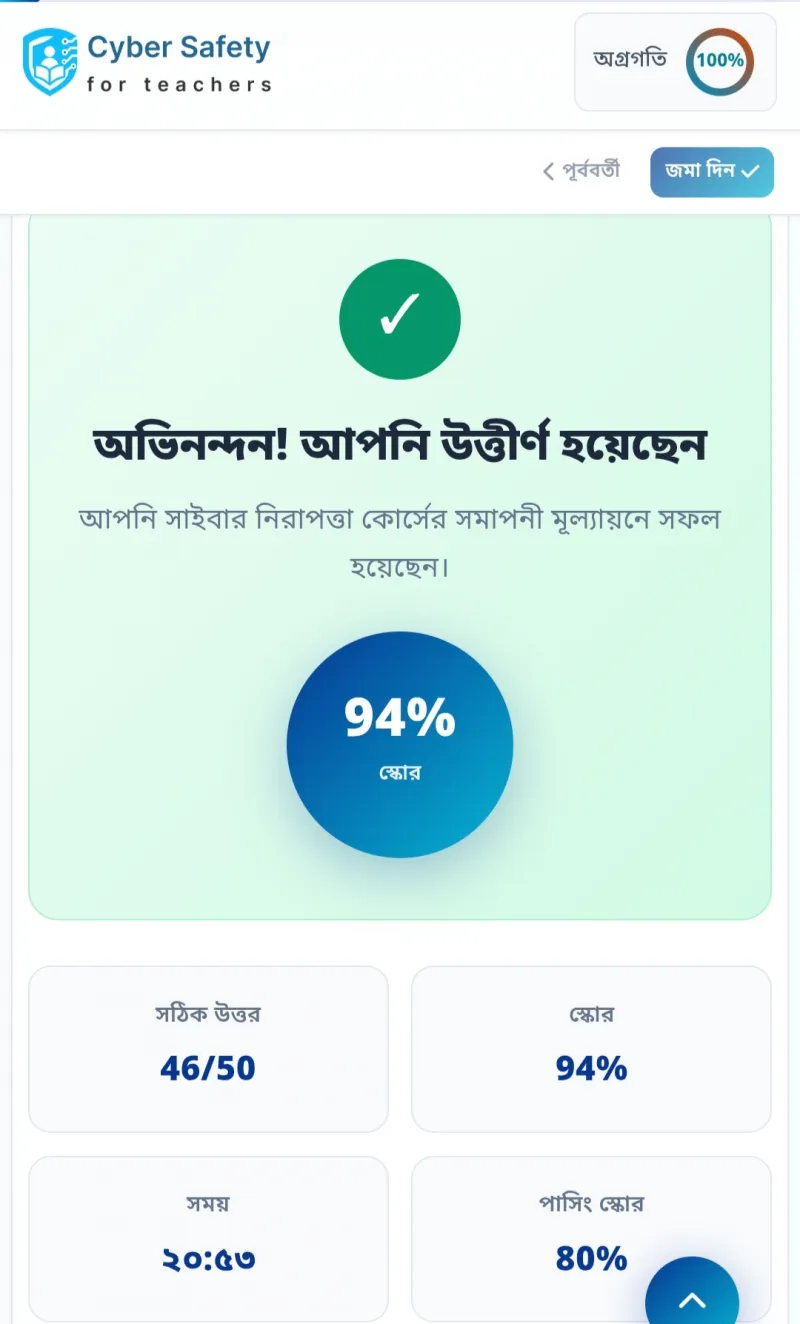The image size is (800, 1324).
Task: Click the scroll-to-top up arrow button
Action: tap(692, 1298)
